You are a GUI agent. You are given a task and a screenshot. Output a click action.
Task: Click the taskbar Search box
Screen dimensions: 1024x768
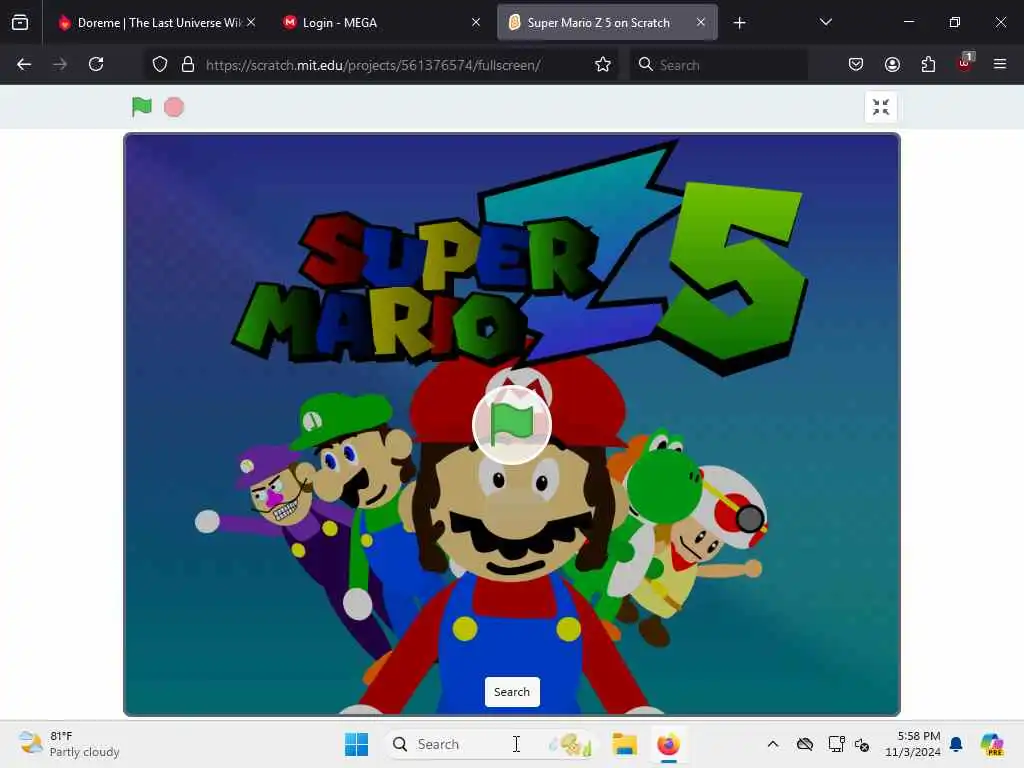coord(490,744)
